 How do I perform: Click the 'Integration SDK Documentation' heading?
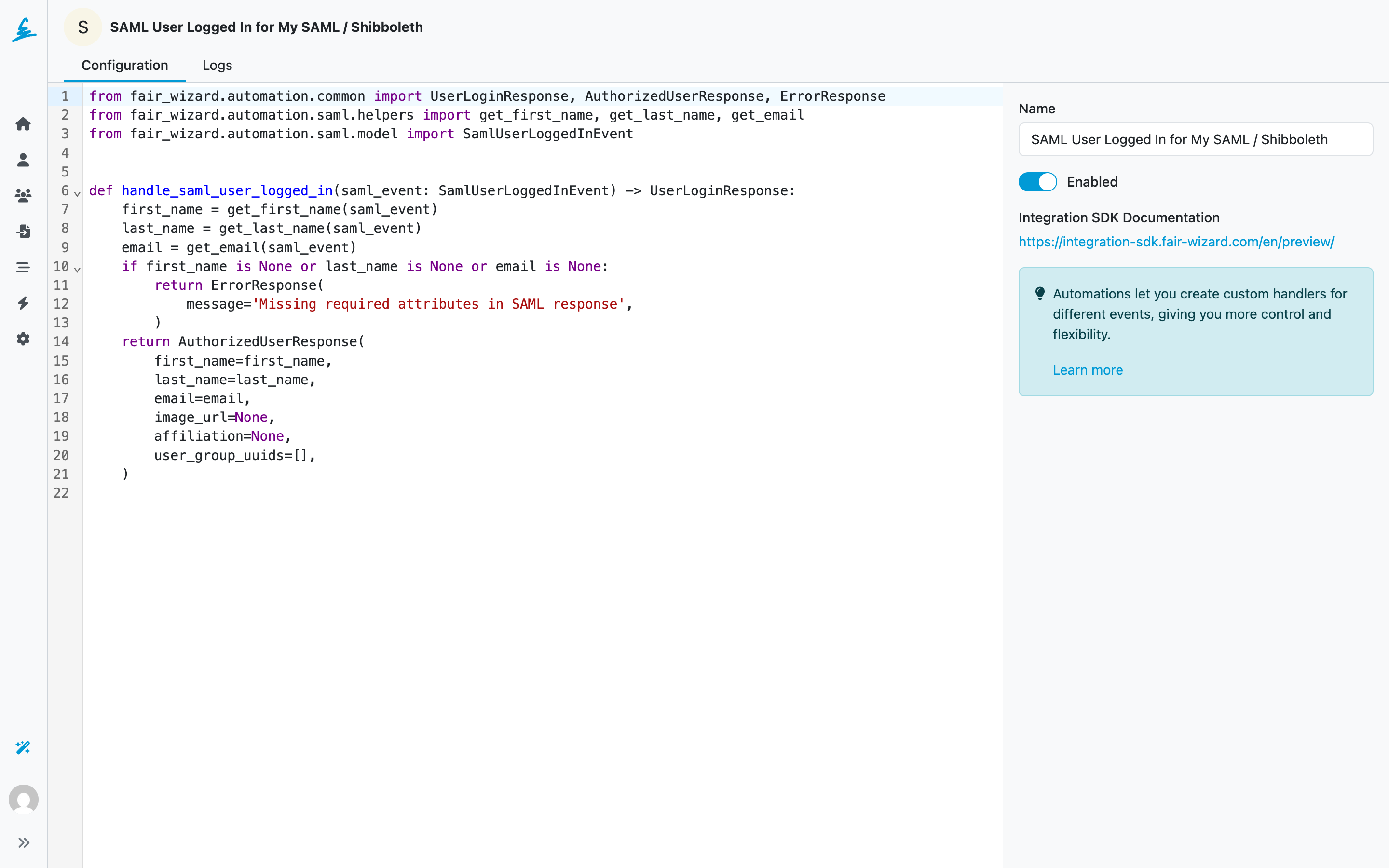[1118, 217]
